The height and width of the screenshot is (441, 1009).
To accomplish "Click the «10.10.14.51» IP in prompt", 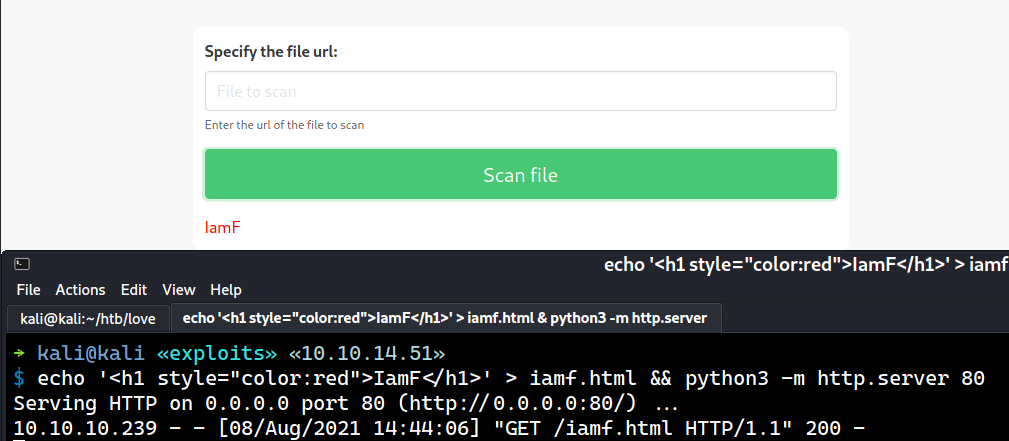I will 367,354.
